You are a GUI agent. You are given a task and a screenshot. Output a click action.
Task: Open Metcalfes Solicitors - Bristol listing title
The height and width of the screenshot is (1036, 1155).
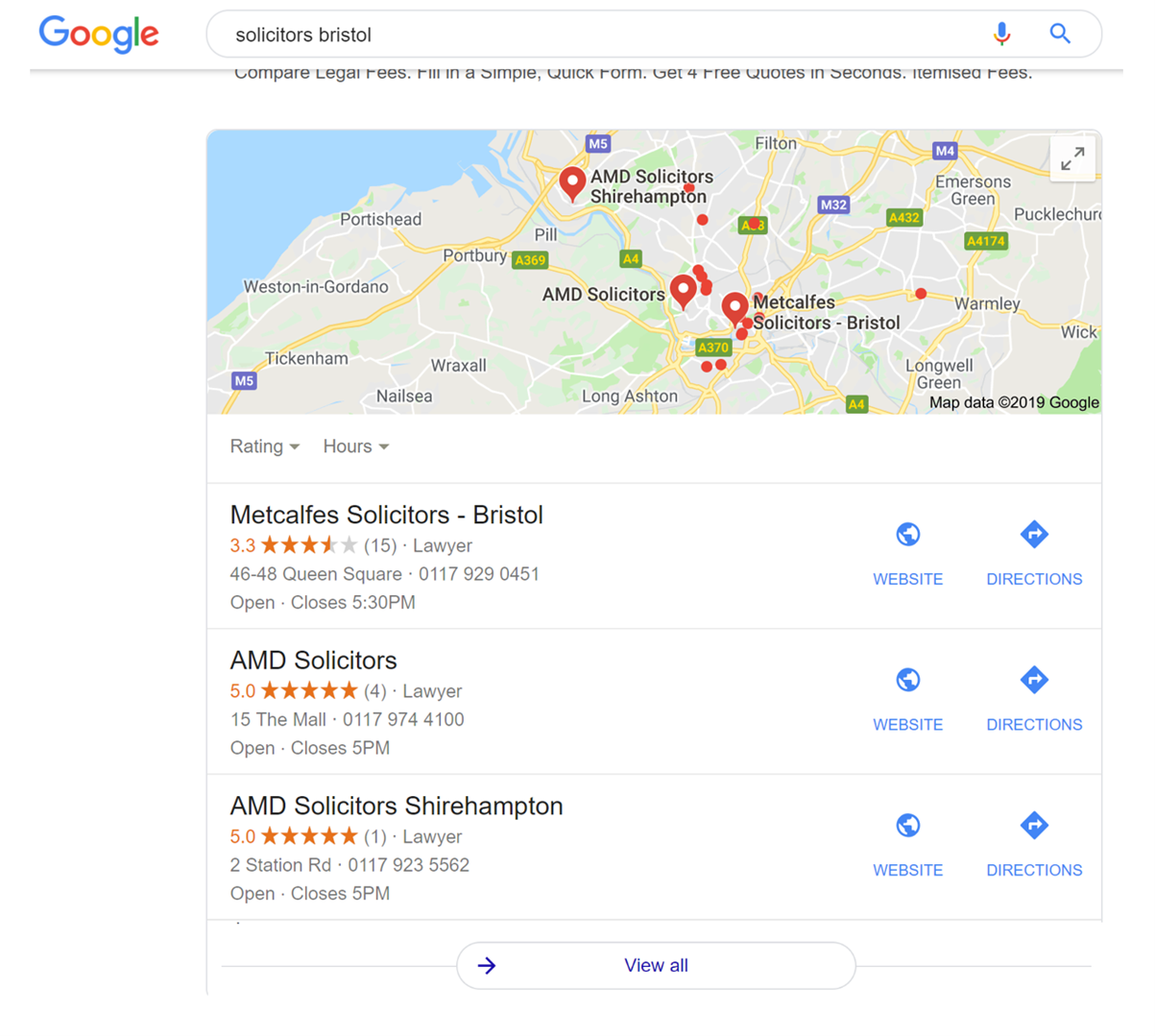point(386,516)
